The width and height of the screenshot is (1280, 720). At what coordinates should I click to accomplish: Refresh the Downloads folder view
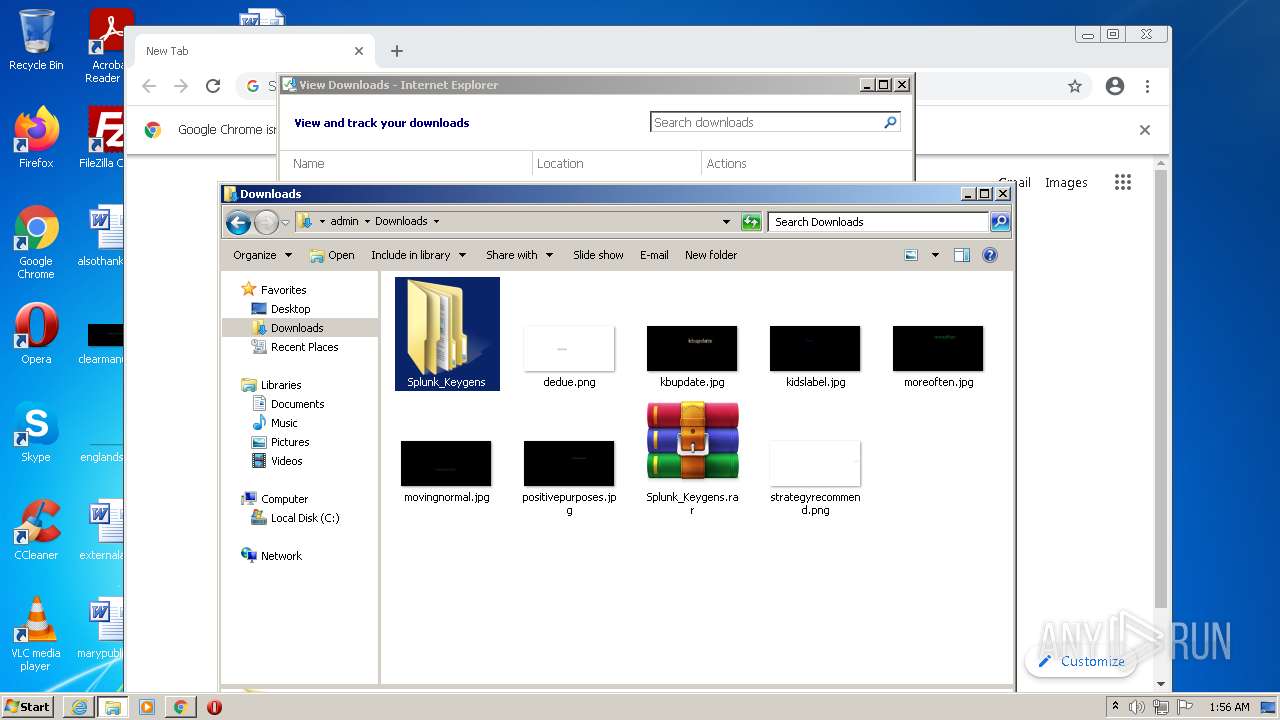(751, 222)
